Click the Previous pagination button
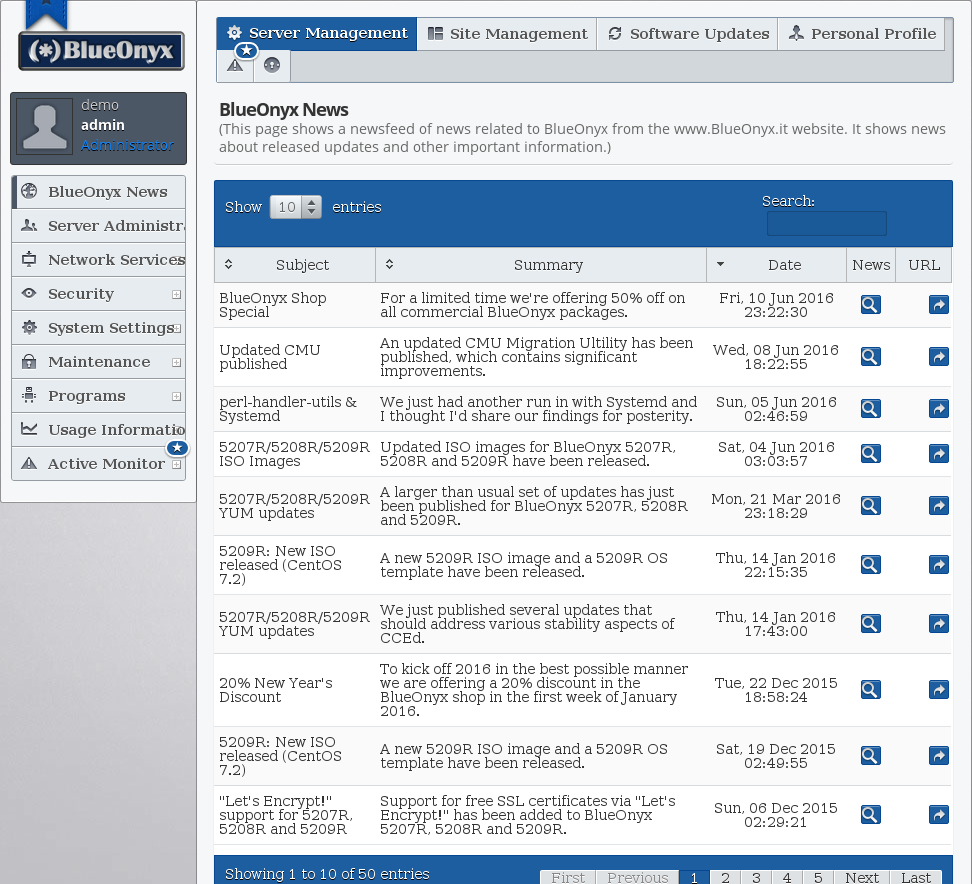 click(637, 878)
